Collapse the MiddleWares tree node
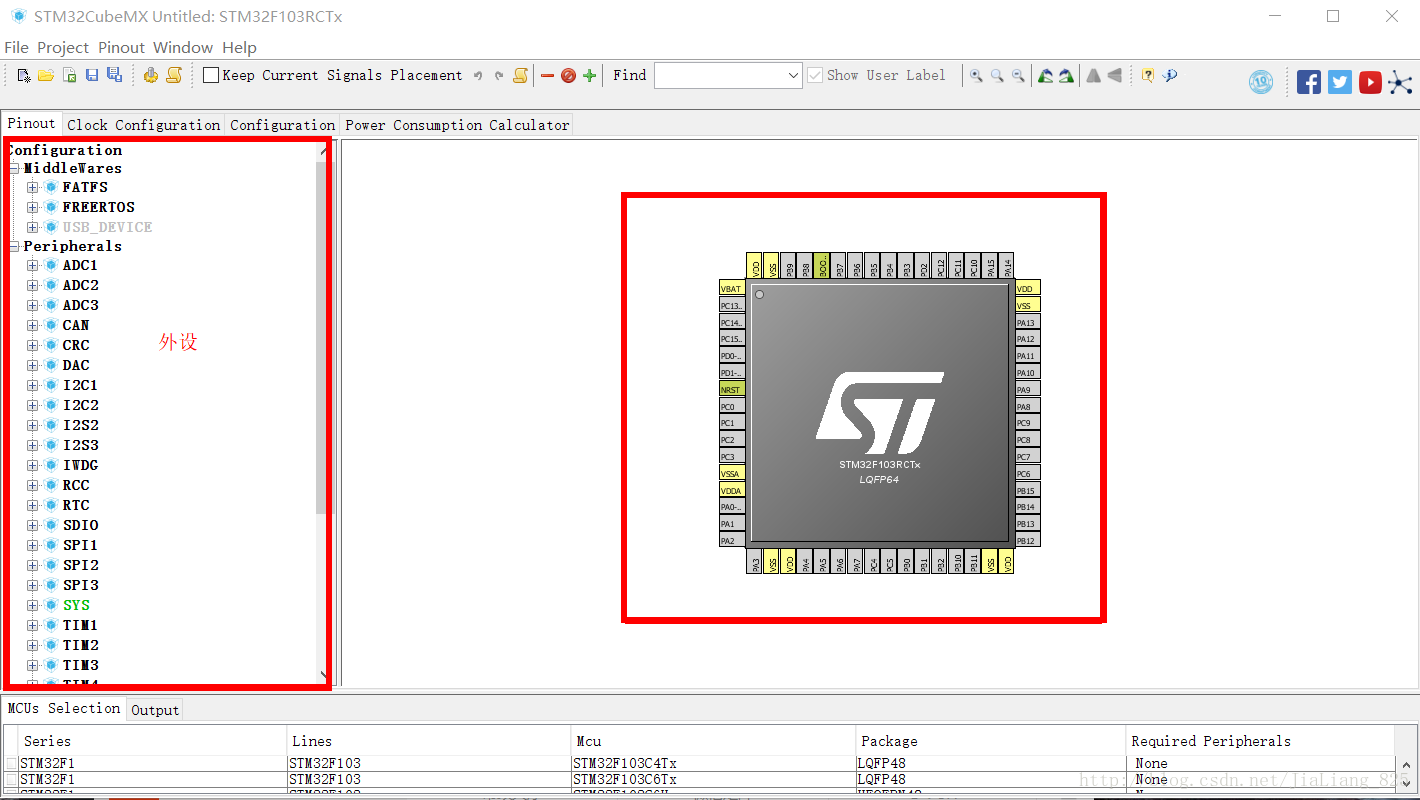 point(14,168)
